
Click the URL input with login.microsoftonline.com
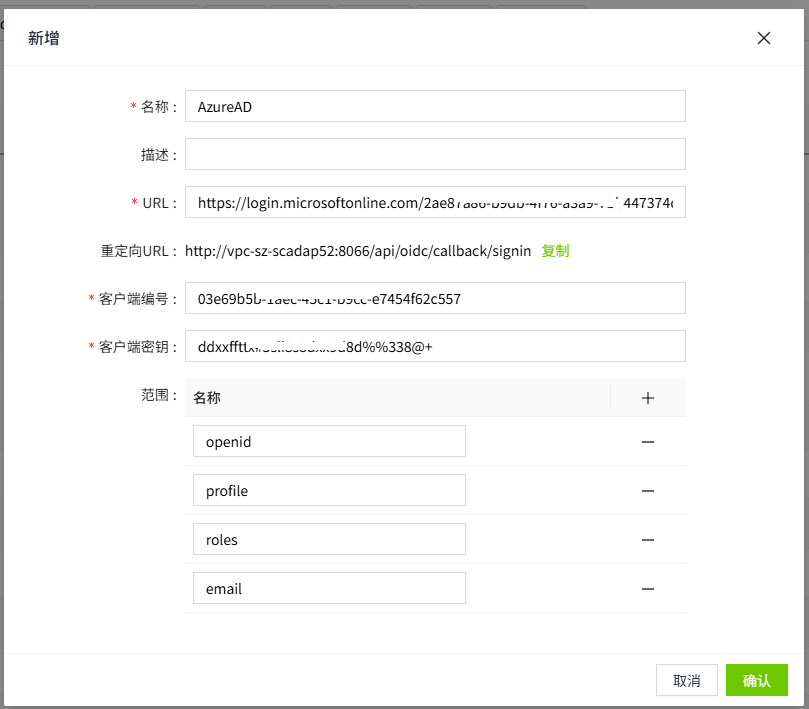pos(435,203)
